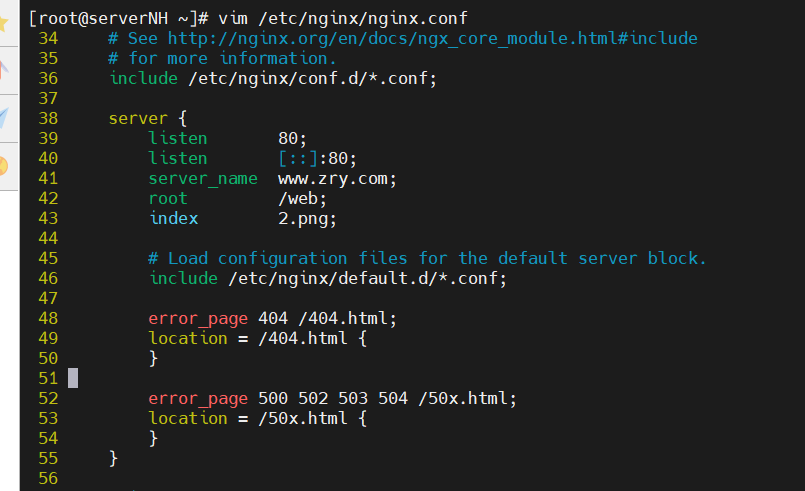Click the port value '80;' on line 39
Viewport: 805px width, 491px height.
coord(292,139)
